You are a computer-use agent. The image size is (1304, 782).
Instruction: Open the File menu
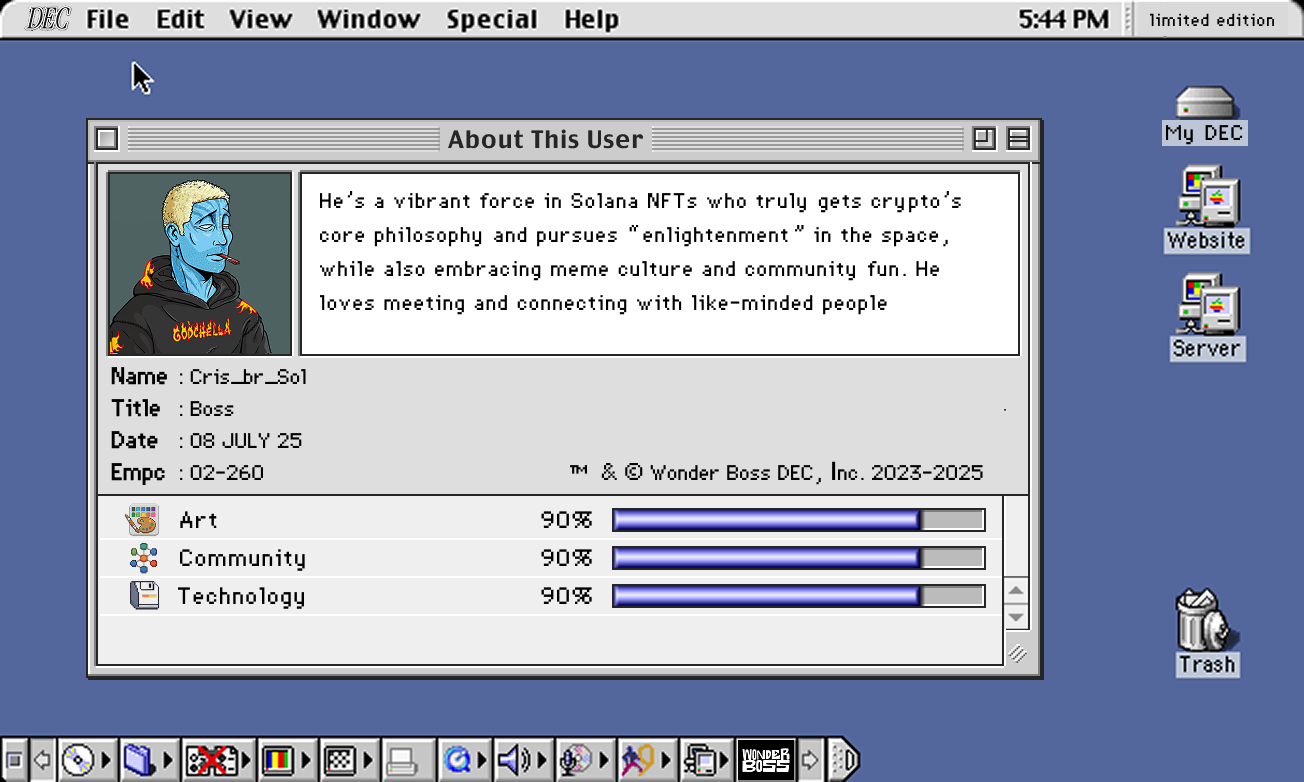point(107,19)
